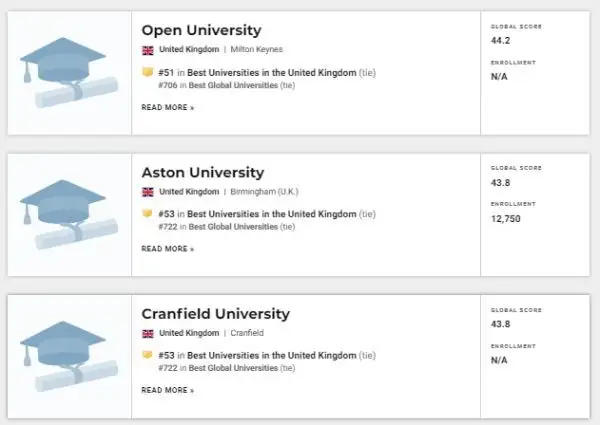The height and width of the screenshot is (425, 600).
Task: Click yellow badge icon beside Cranfield University #53
Action: tap(148, 355)
